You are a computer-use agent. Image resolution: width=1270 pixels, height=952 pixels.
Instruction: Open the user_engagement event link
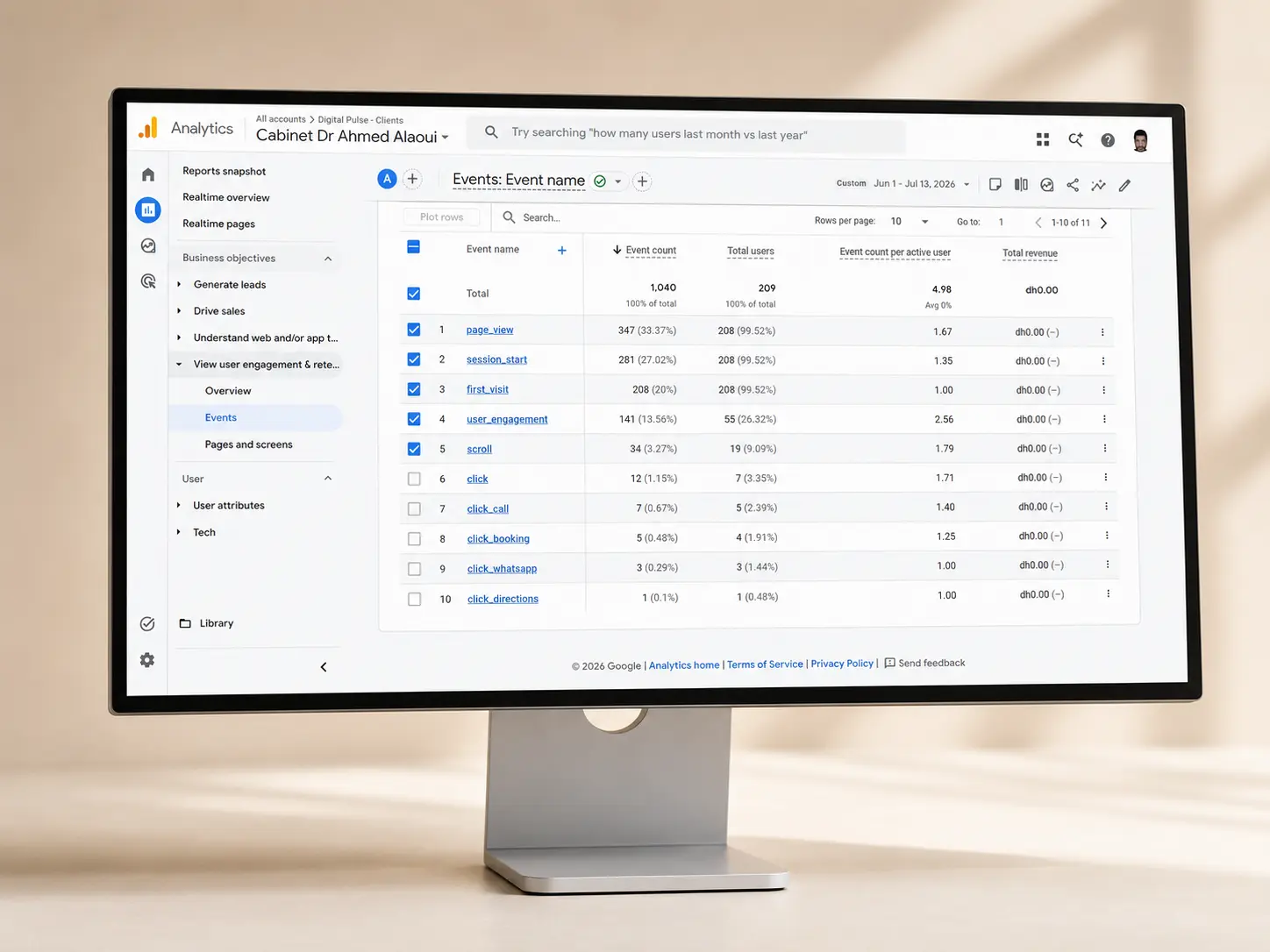[x=507, y=419]
